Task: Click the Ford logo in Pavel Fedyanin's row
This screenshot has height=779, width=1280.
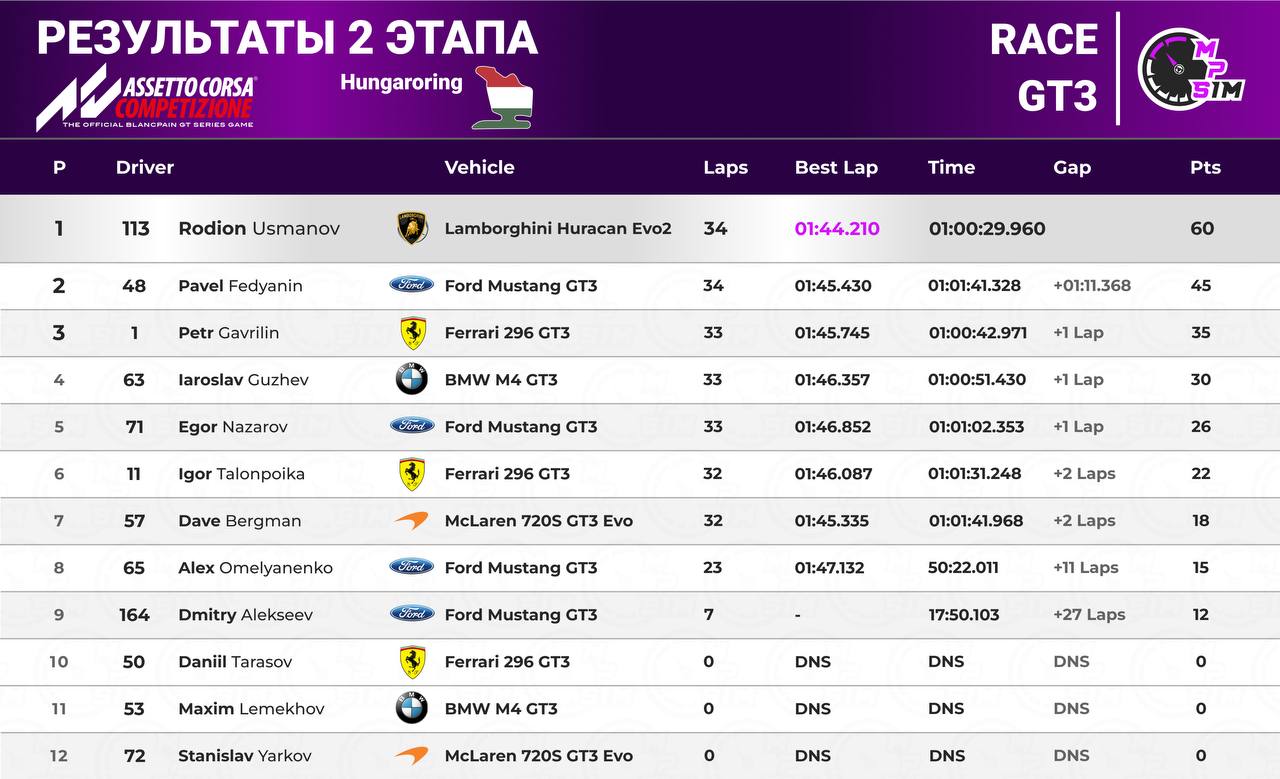Action: 412,285
